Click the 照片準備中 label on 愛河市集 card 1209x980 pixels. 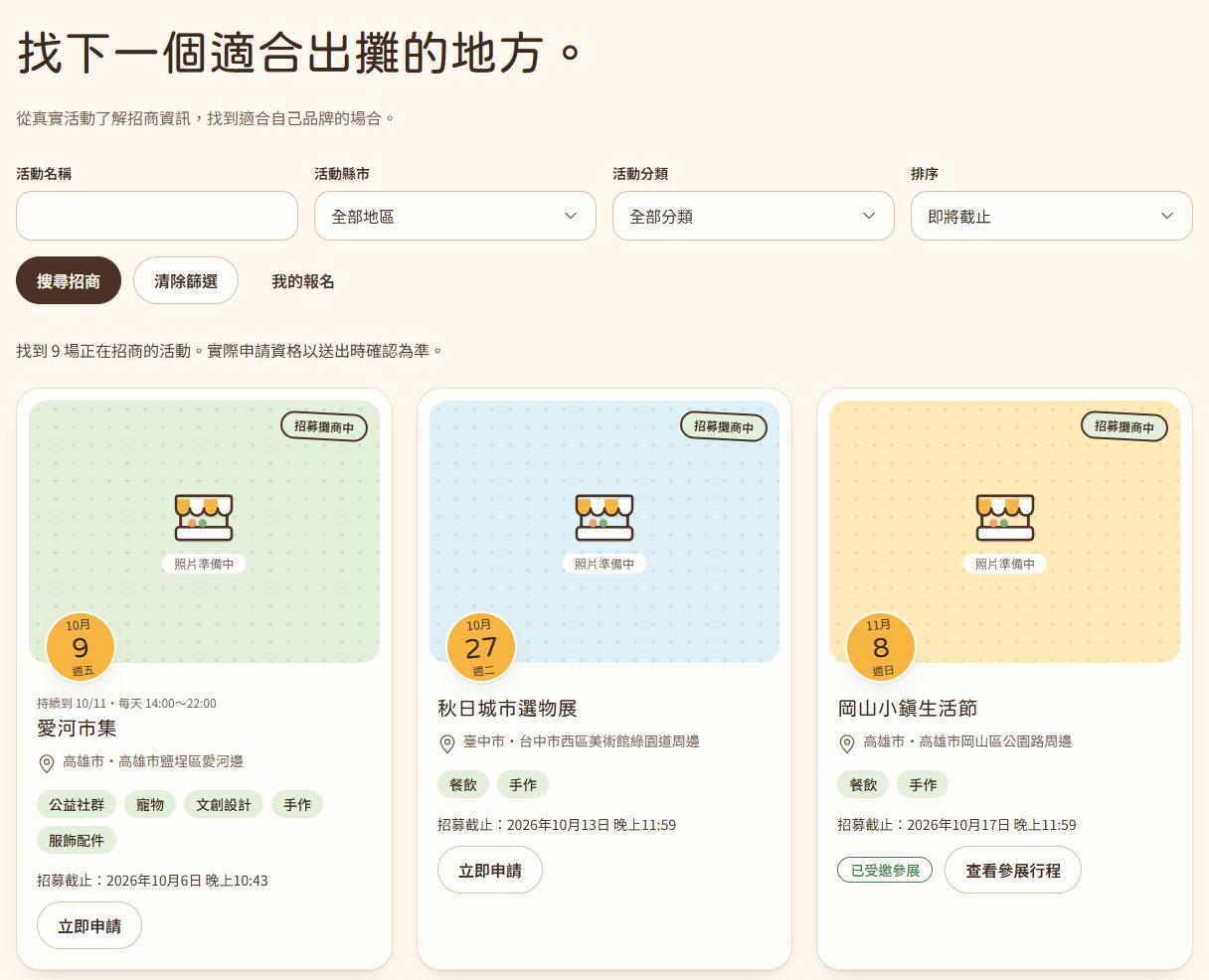point(204,564)
